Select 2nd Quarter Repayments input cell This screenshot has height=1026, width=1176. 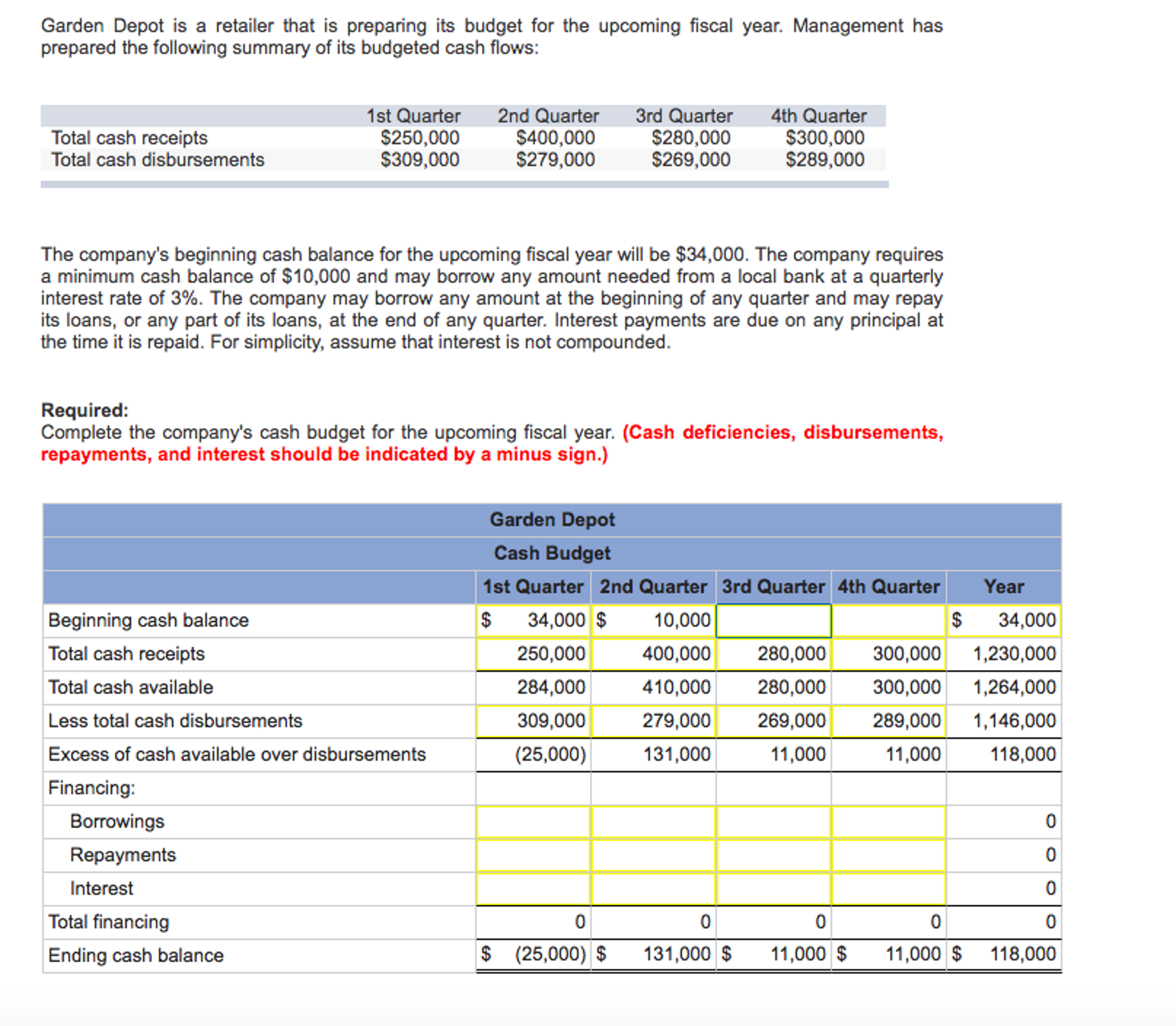654,855
